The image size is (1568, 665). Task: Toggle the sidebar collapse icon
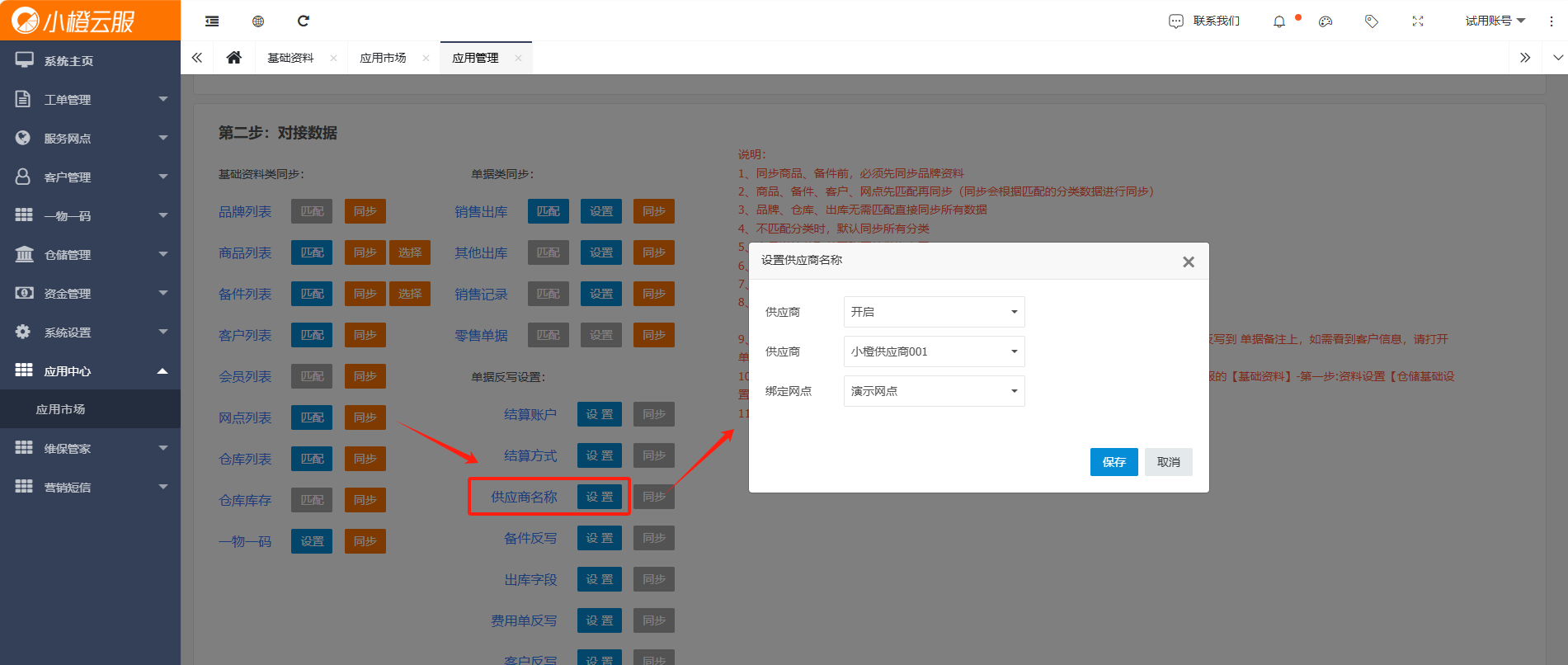pyautogui.click(x=212, y=21)
